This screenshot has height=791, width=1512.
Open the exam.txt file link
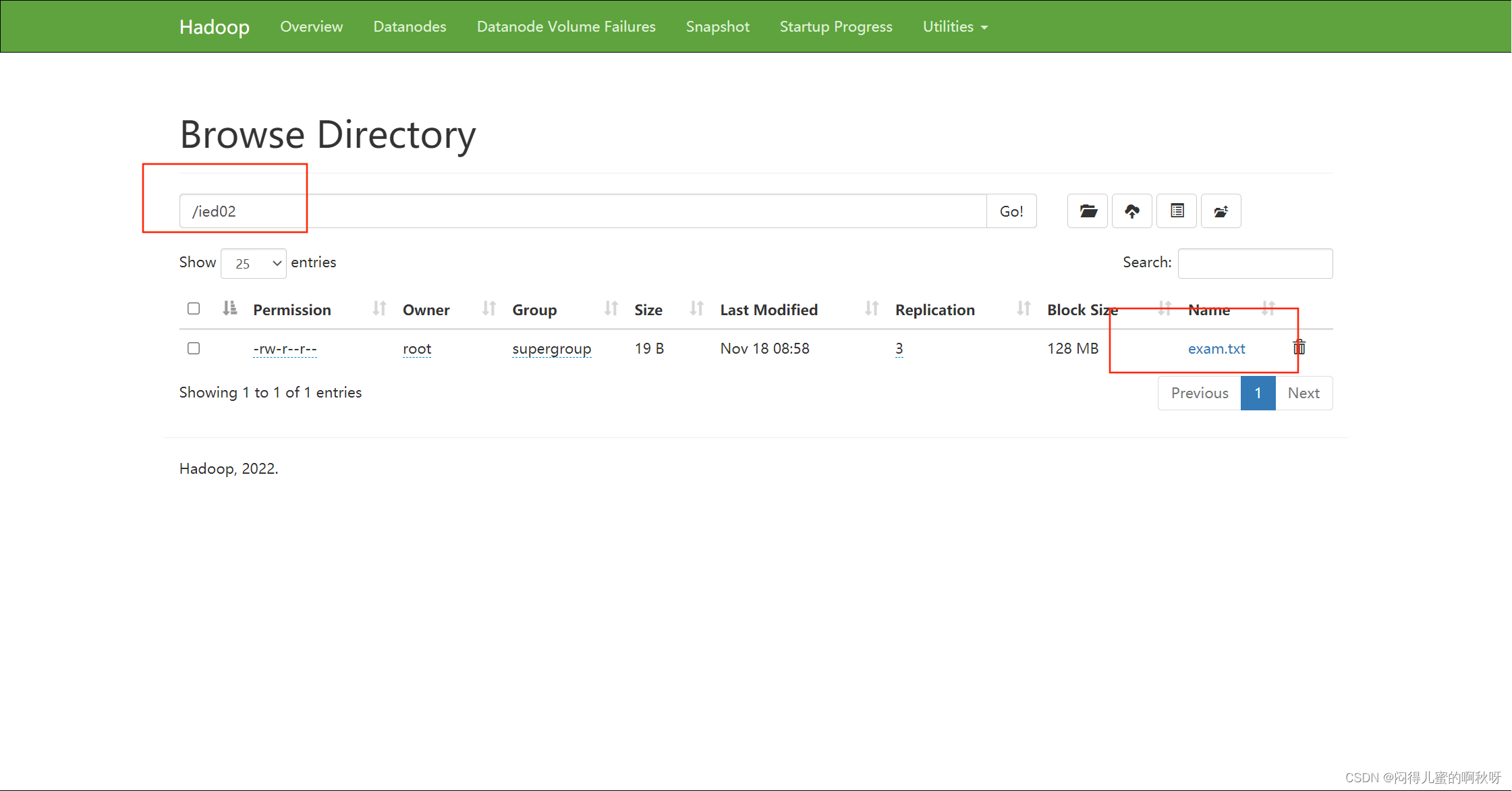(x=1216, y=349)
